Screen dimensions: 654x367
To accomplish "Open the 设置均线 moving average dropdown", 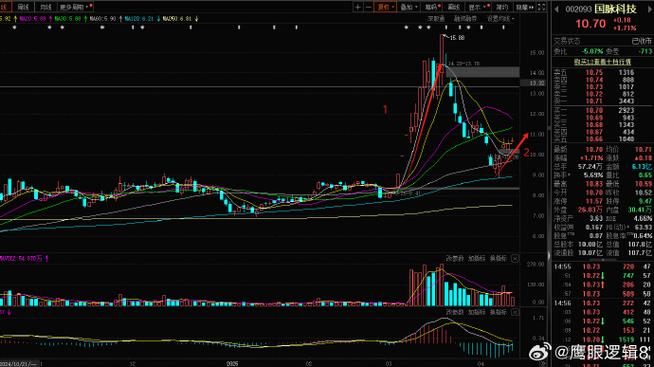I will [501, 19].
